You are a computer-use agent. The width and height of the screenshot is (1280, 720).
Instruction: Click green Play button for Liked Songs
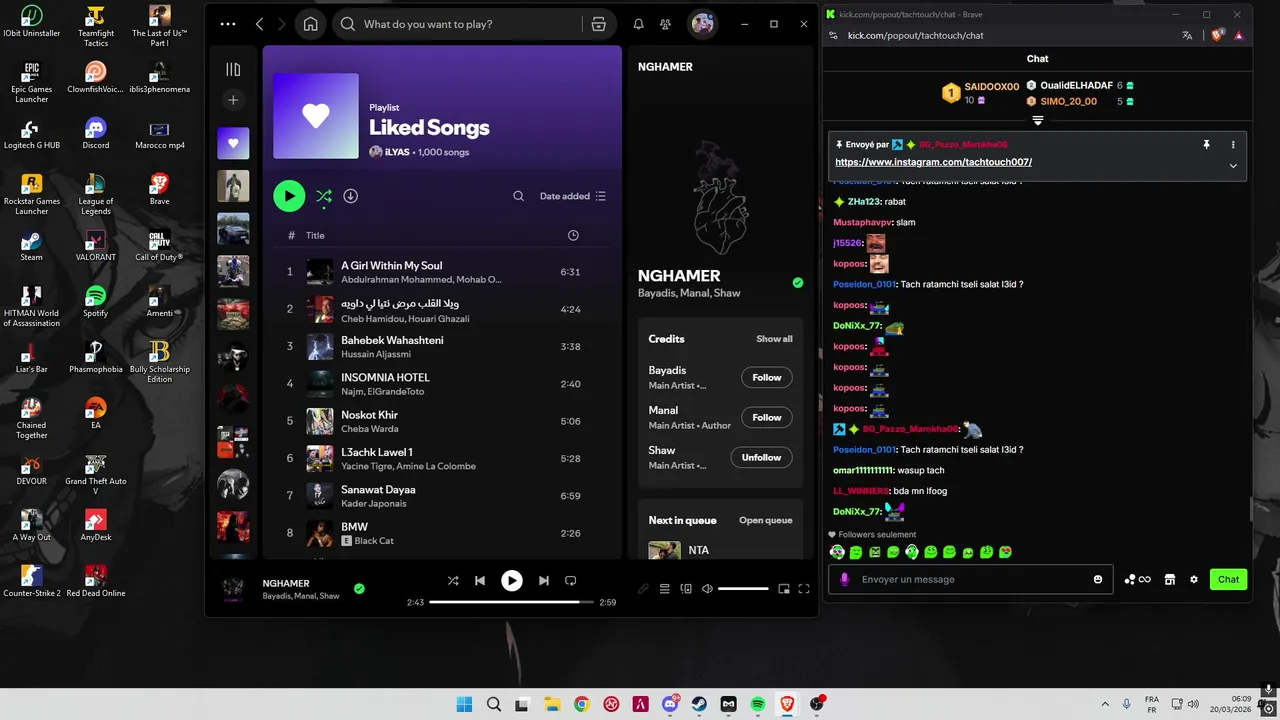pyautogui.click(x=289, y=196)
